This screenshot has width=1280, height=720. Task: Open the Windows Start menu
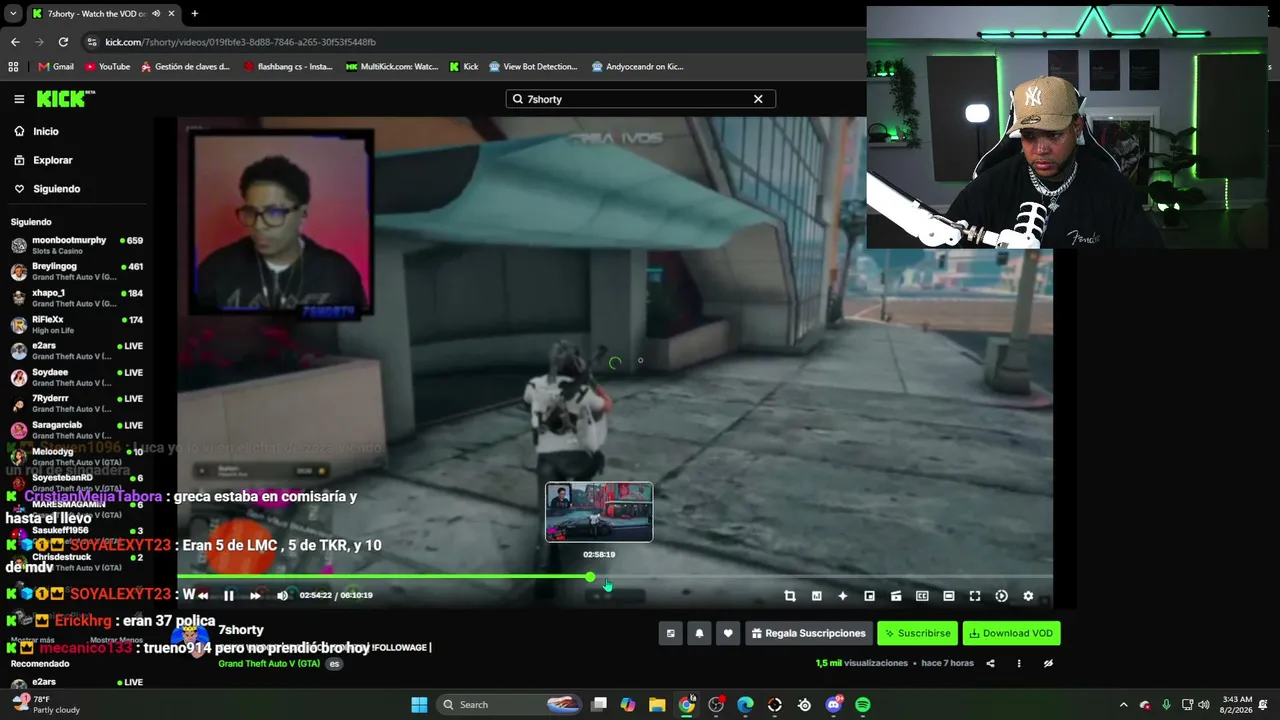pos(419,705)
